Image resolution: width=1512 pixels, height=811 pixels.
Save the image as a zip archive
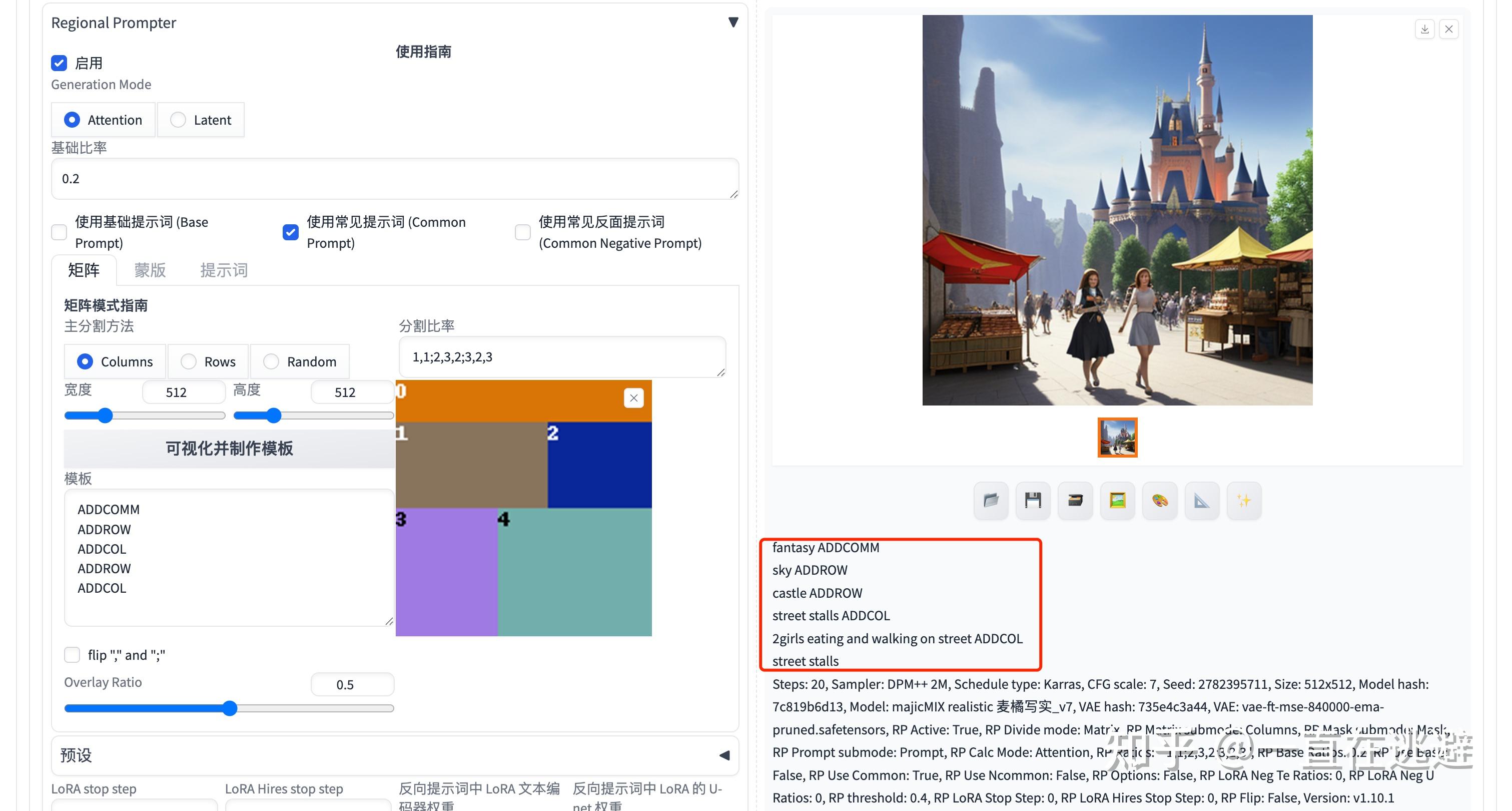(1075, 500)
